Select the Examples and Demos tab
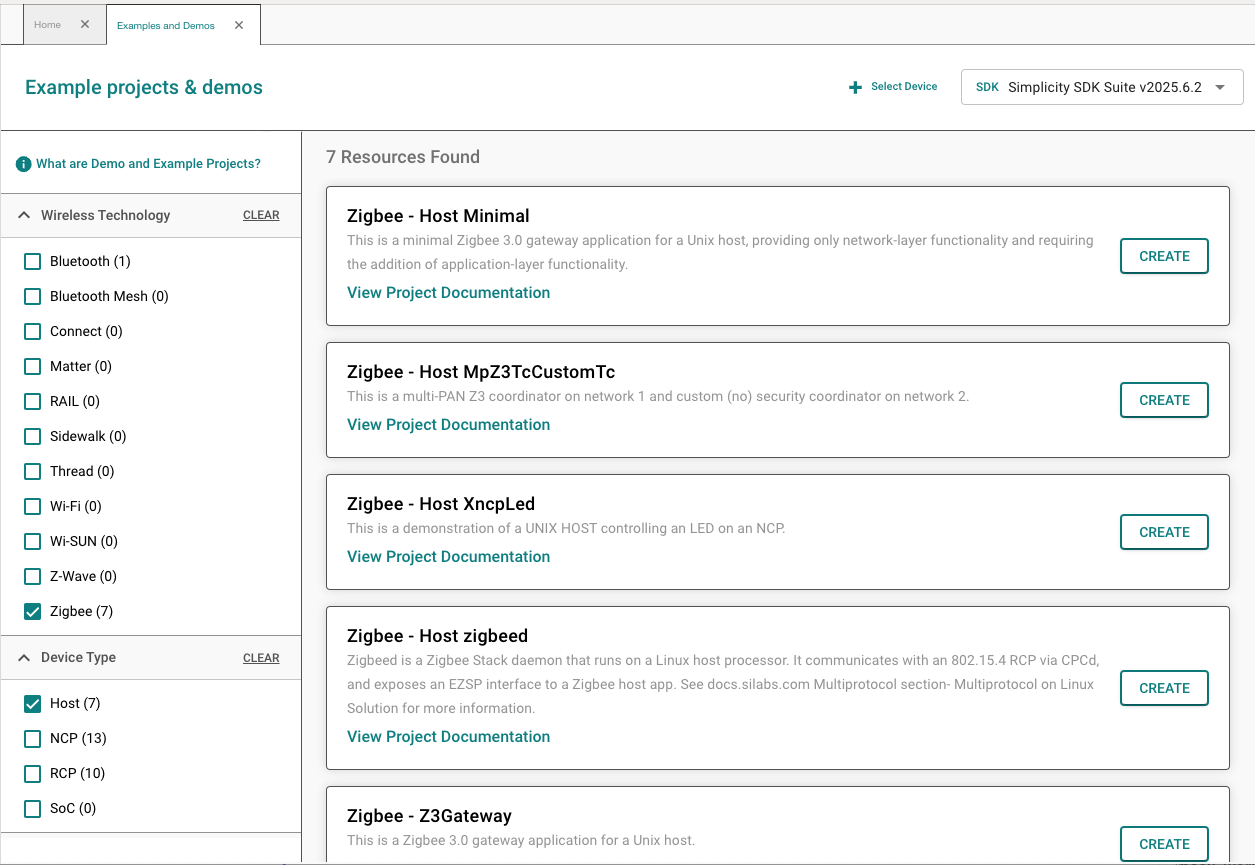The image size is (1255, 865). tap(165, 26)
